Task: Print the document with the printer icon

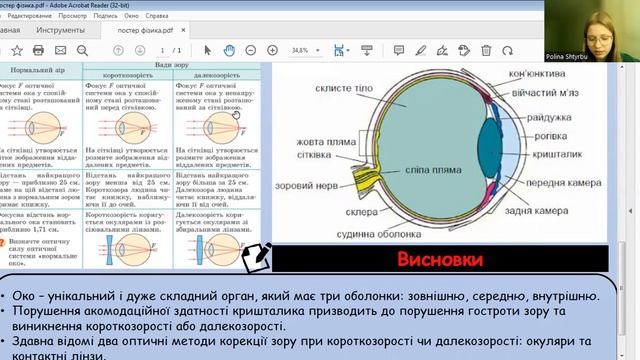Action: point(38,50)
